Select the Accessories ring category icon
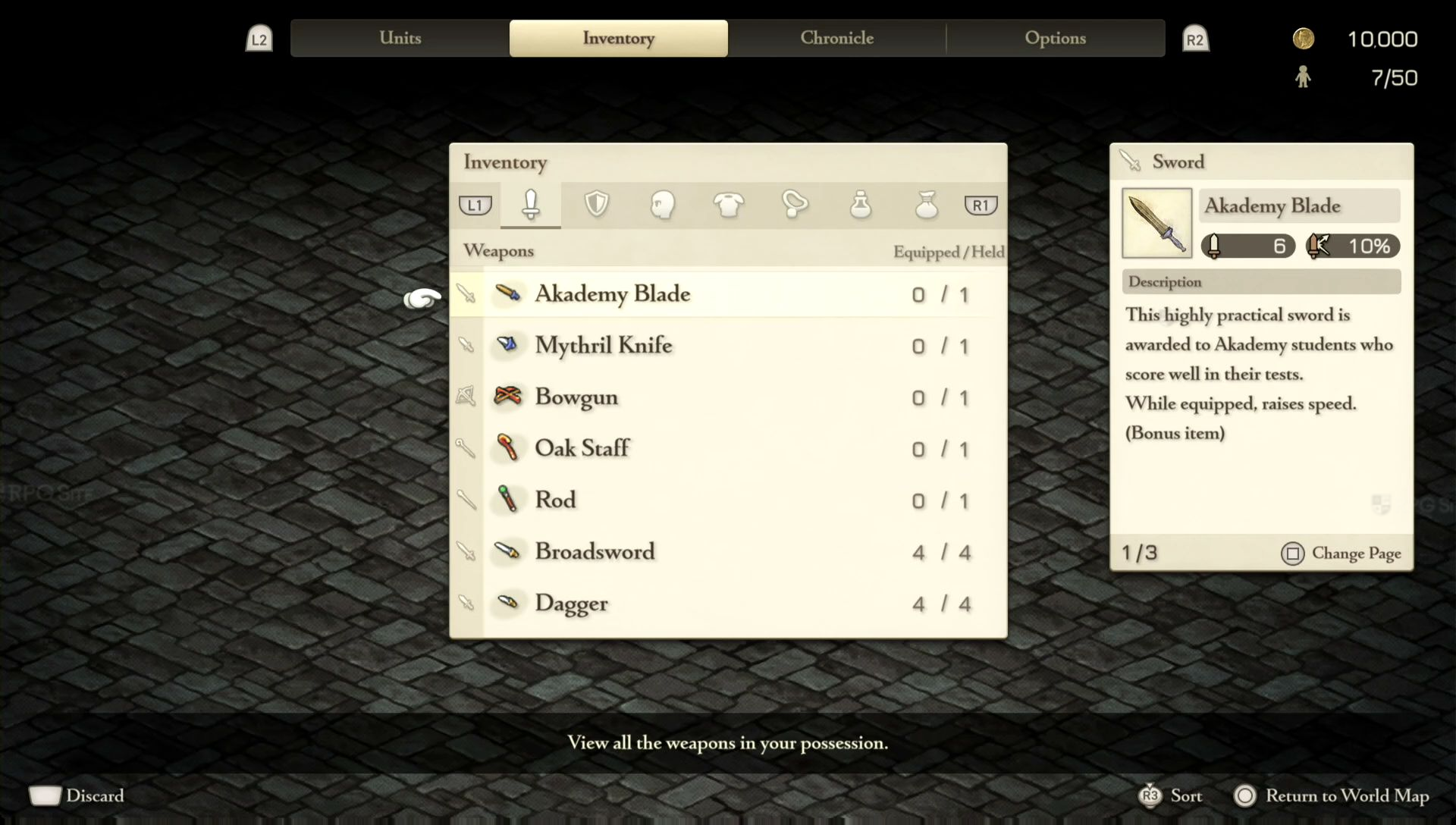 click(x=795, y=204)
